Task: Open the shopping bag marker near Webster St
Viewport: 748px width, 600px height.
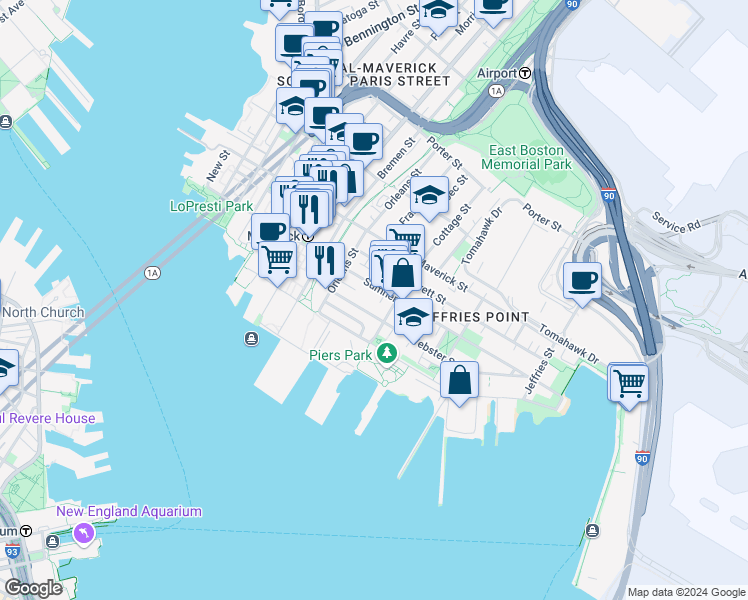Action: pos(459,382)
